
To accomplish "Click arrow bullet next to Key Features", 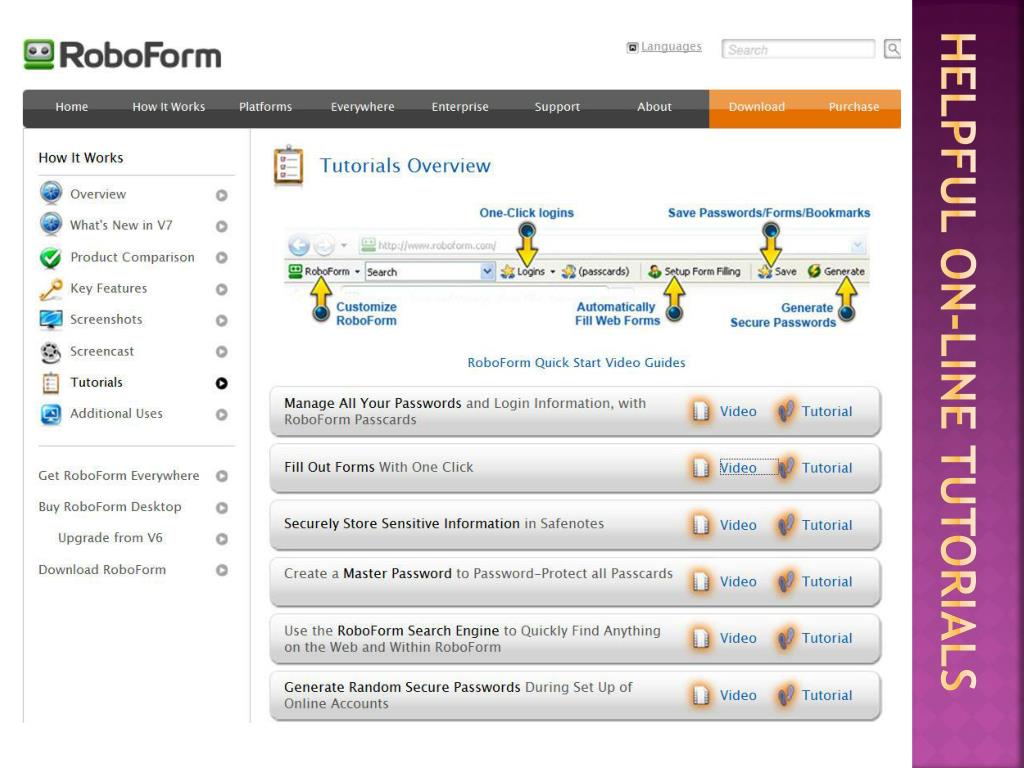I will pyautogui.click(x=221, y=289).
